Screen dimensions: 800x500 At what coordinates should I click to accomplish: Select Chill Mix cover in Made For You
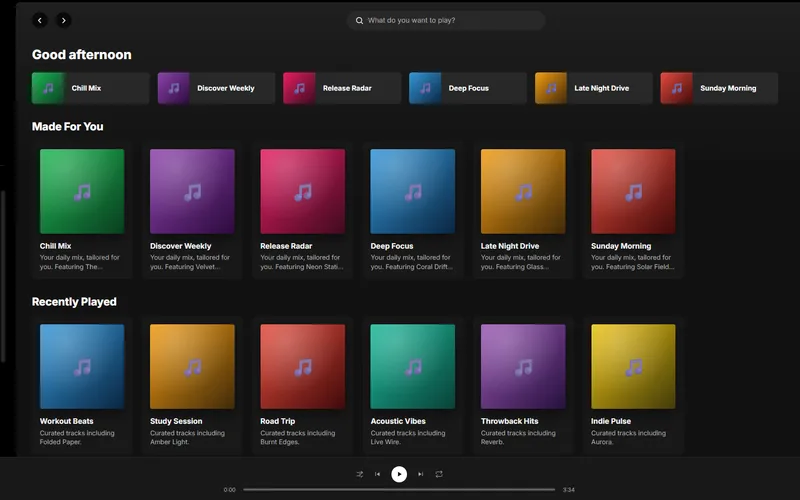pyautogui.click(x=82, y=191)
